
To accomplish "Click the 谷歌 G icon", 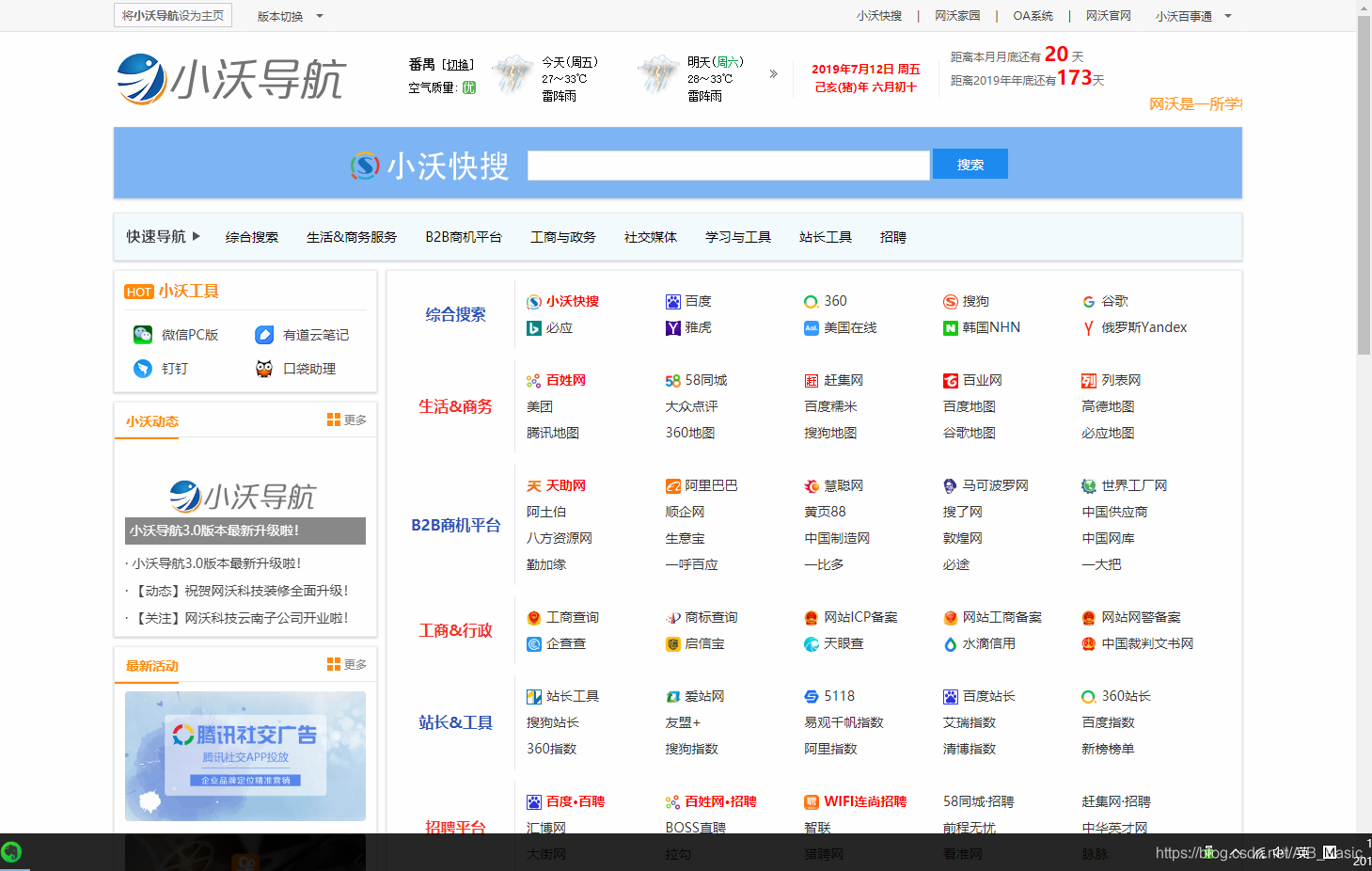I will click(x=1089, y=301).
